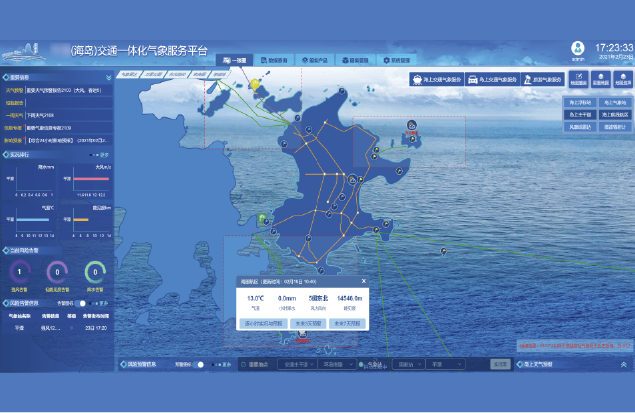Click the gauge showing 1 alert
This screenshot has height=413, width=635.
click(x=19, y=272)
